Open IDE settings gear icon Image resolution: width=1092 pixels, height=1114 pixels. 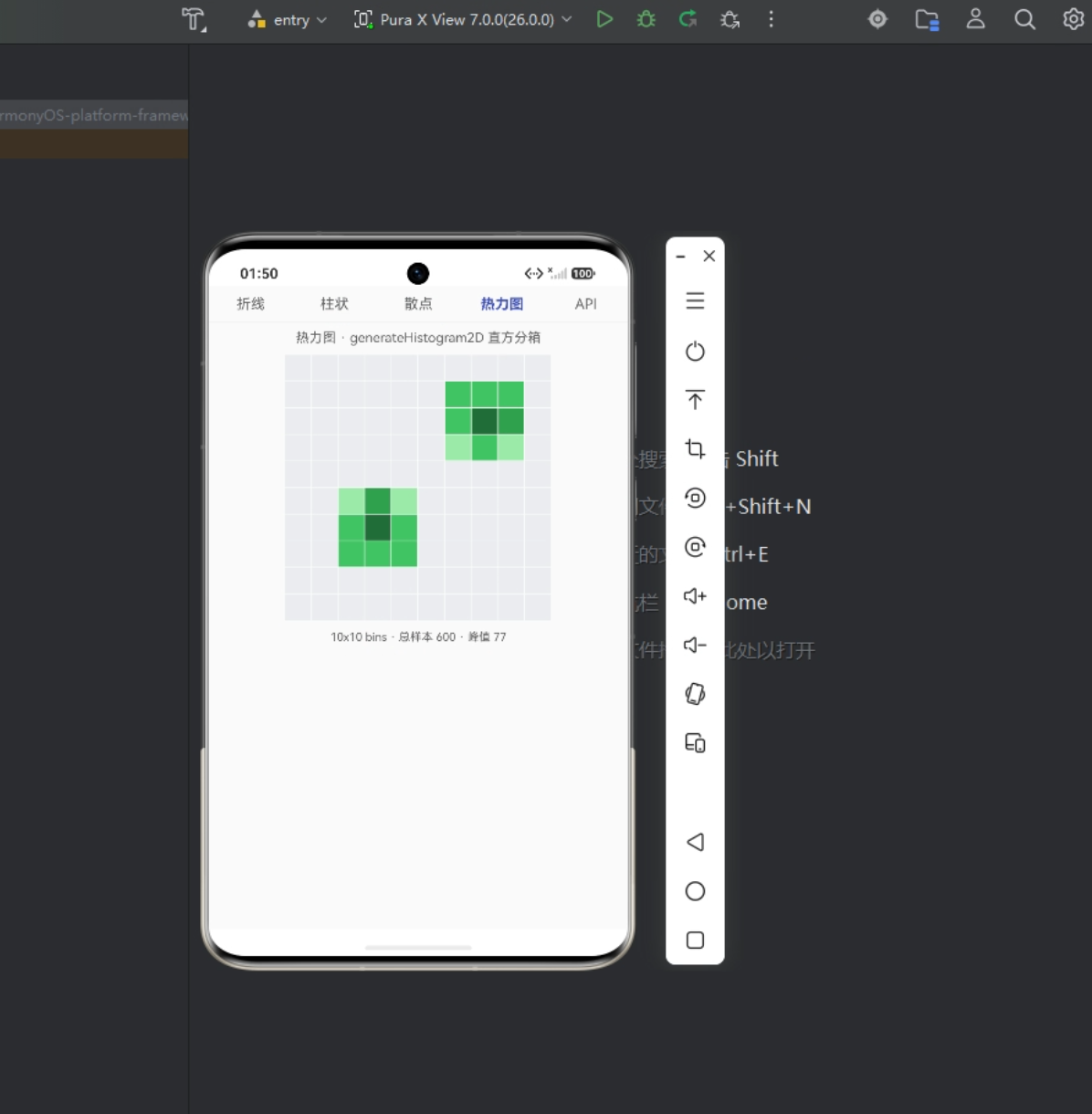point(1074,19)
